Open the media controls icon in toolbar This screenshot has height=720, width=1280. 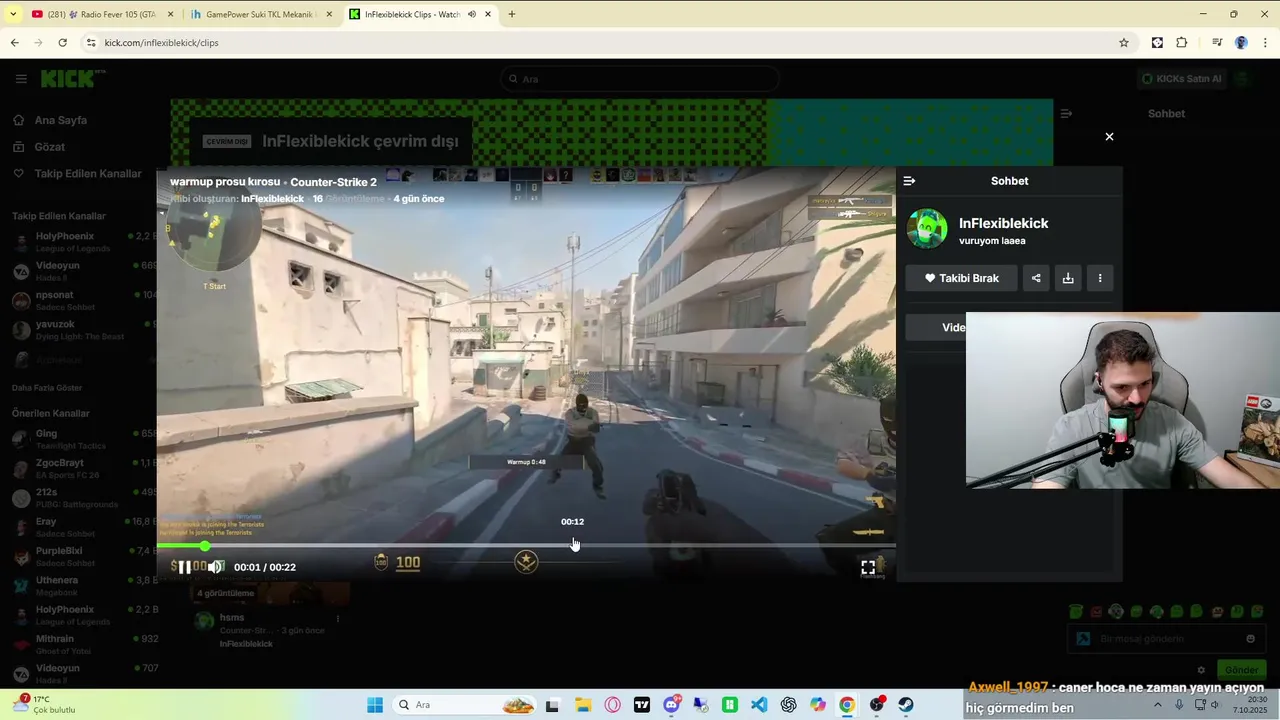pos(1217,43)
